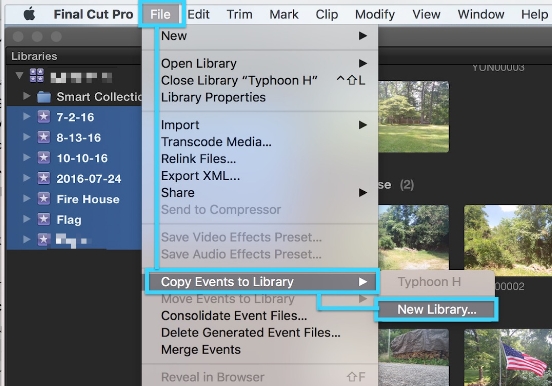Click the library grid icon in sidebar
This screenshot has width=552, height=386.
click(x=37, y=76)
